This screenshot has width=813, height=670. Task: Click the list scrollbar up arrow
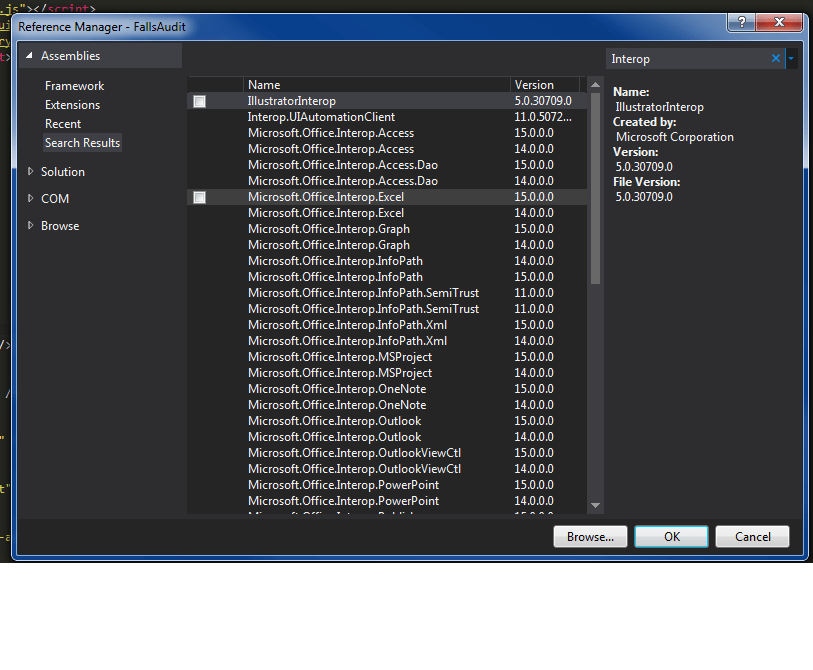pos(595,85)
